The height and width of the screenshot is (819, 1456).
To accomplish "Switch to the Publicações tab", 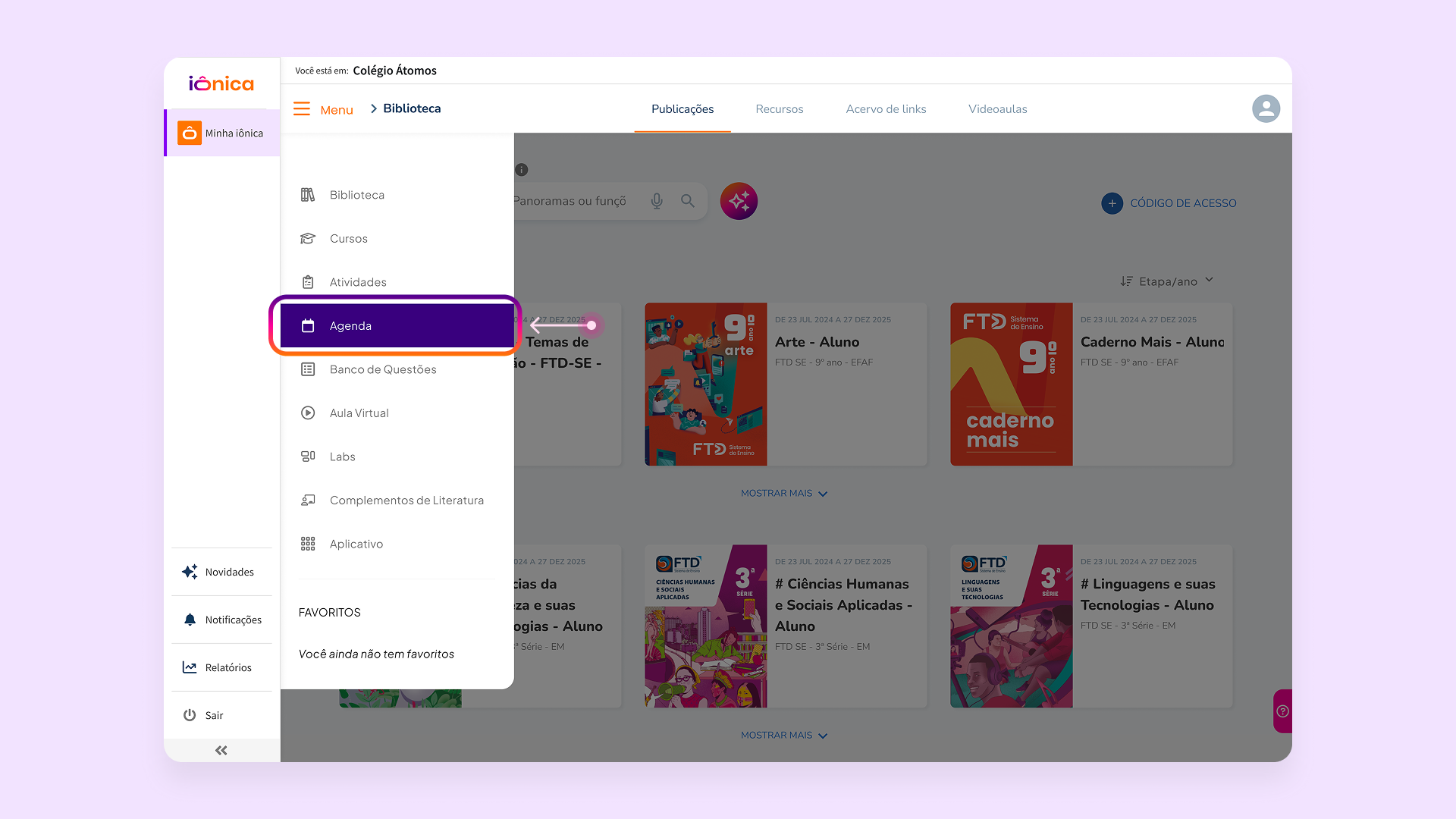I will [x=682, y=109].
